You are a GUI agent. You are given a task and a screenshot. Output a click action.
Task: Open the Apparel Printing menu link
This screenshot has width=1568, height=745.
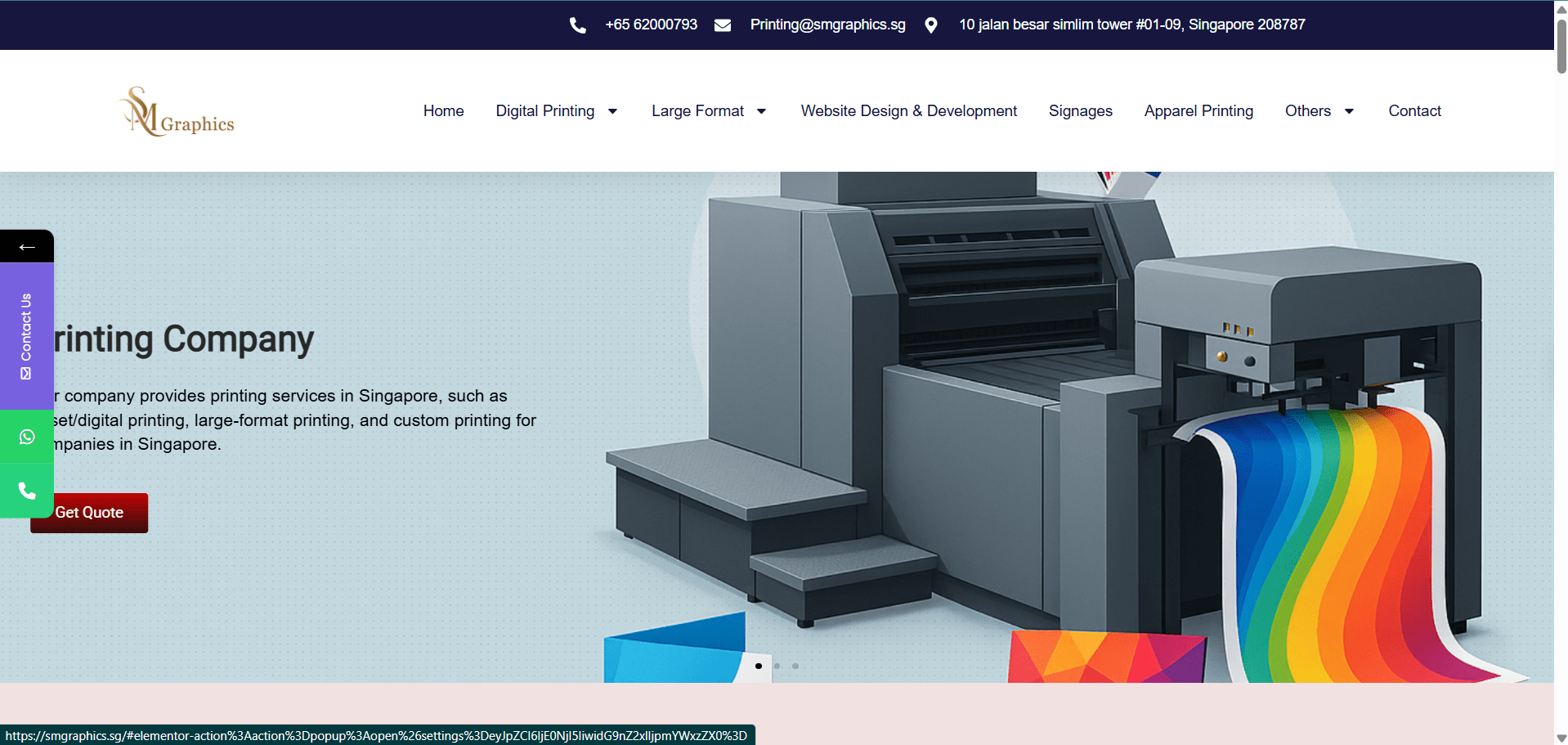click(1198, 111)
